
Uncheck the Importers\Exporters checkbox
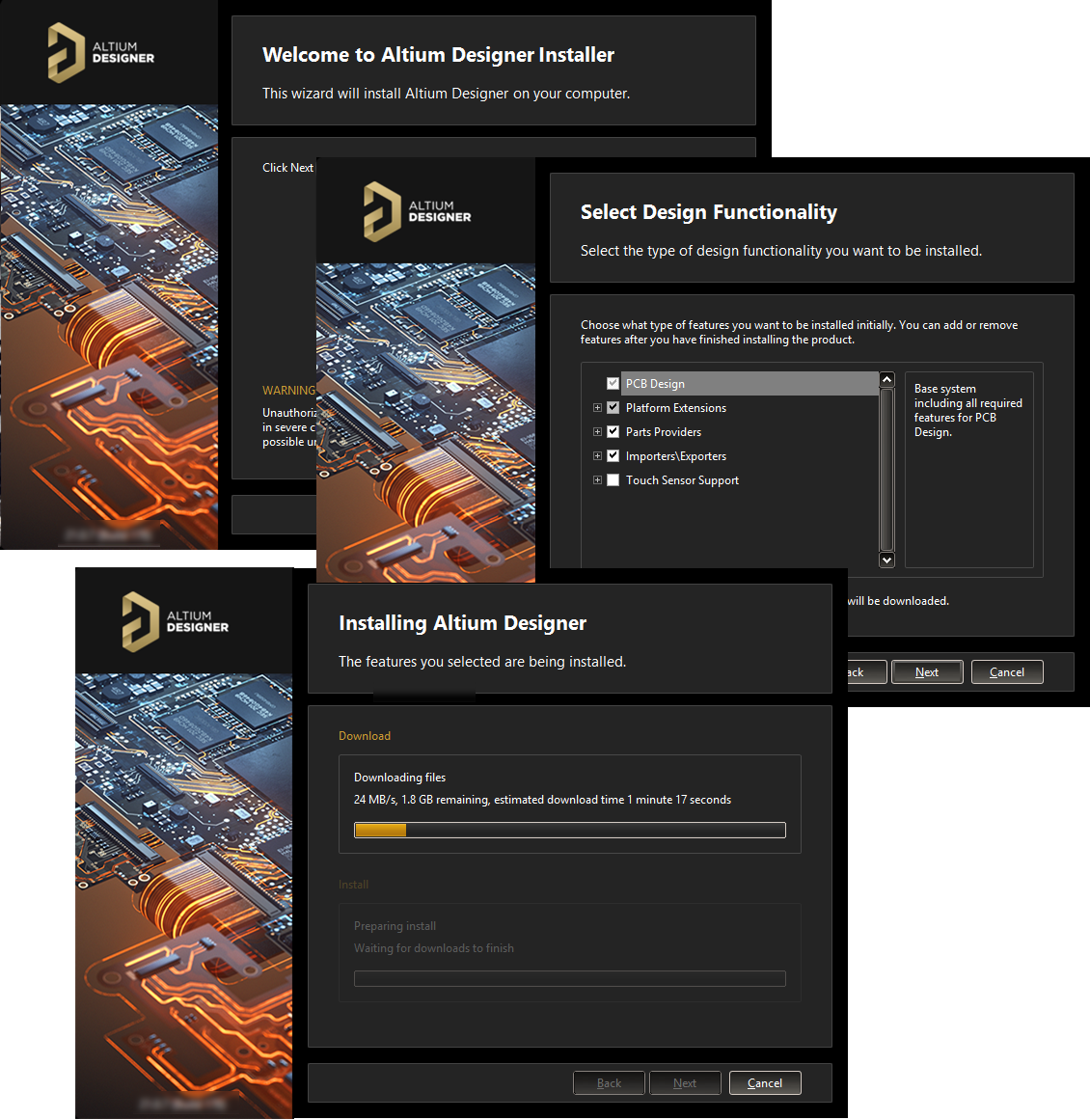(613, 456)
